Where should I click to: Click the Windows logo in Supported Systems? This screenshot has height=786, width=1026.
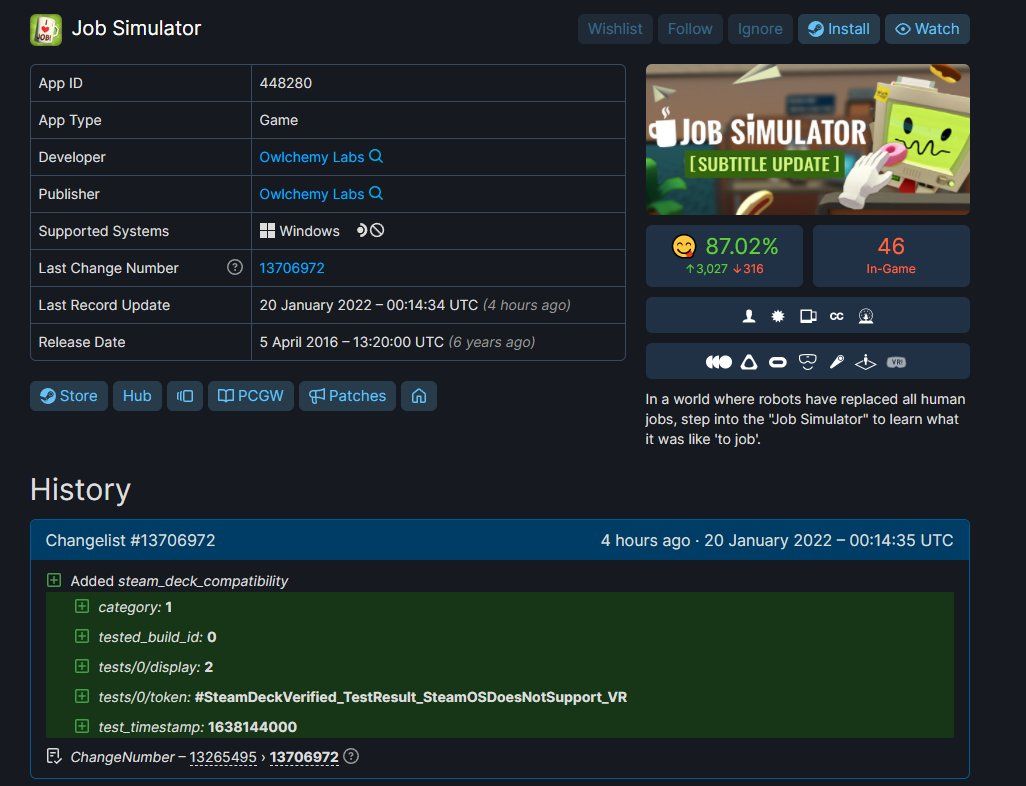267,230
